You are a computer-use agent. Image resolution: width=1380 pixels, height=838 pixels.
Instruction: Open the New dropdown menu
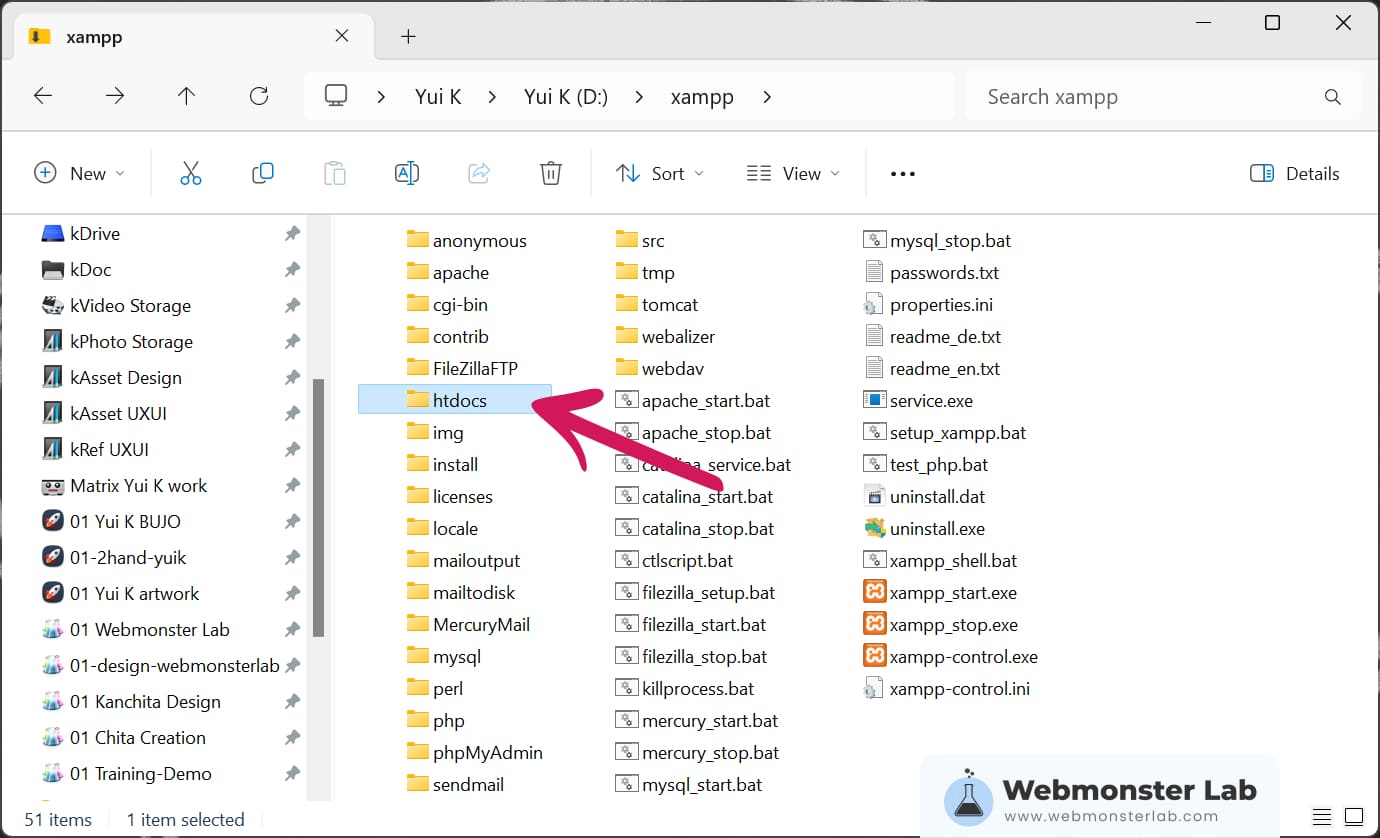pyautogui.click(x=80, y=173)
